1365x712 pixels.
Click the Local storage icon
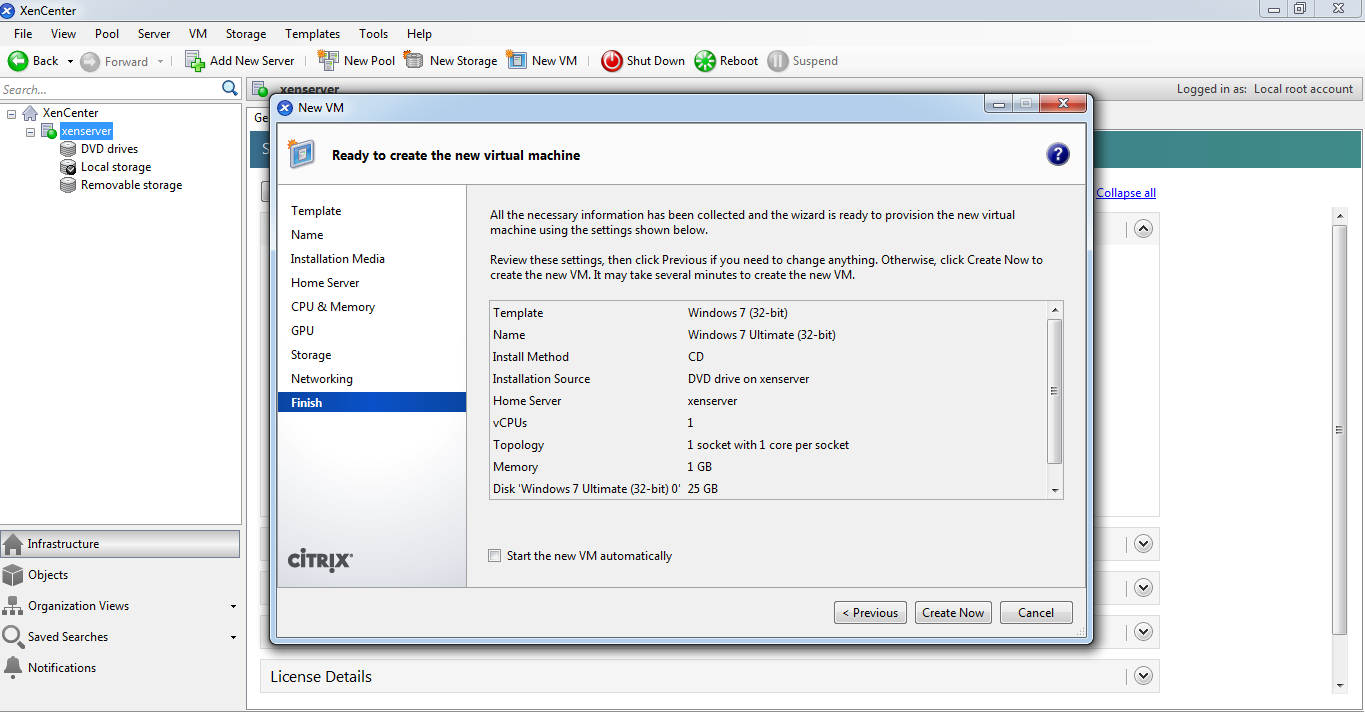[68, 167]
